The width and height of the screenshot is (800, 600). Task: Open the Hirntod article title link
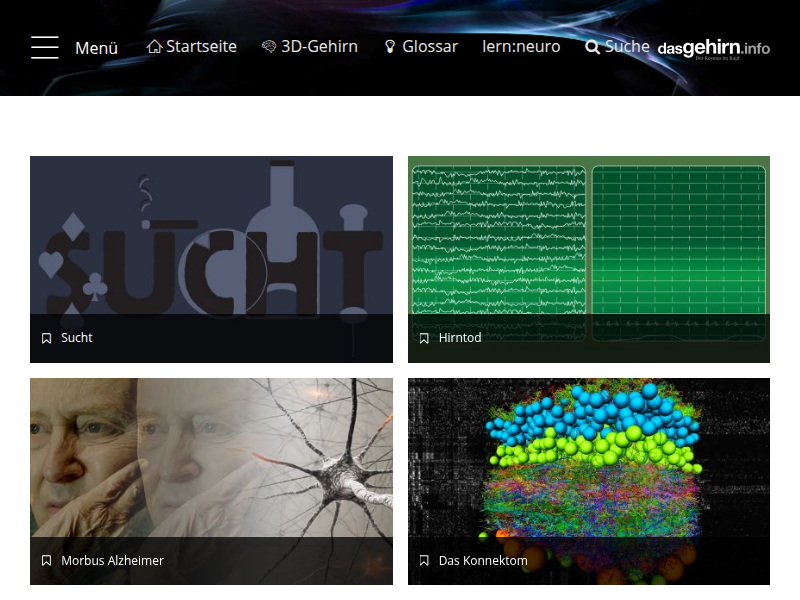pos(460,338)
